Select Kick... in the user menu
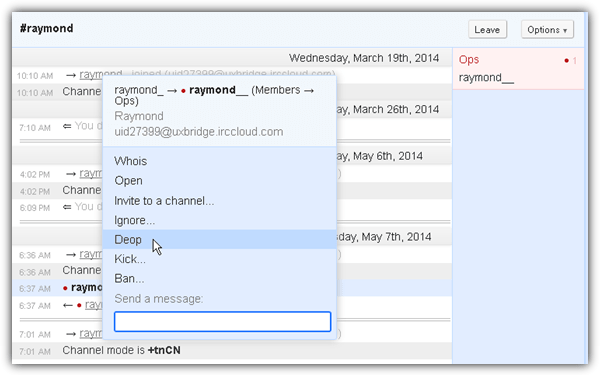Viewport: 600px width, 375px height. coord(220,259)
